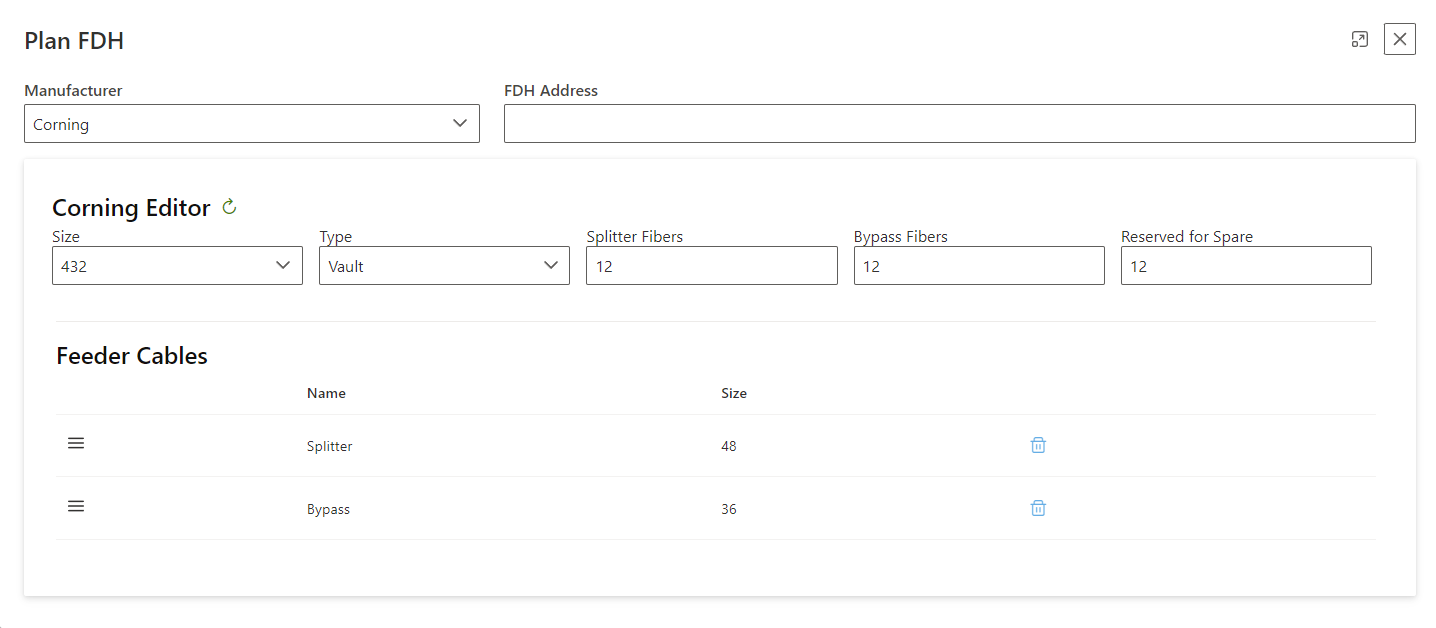Open the Manufacturer dropdown
This screenshot has height=628, width=1436.
pos(252,124)
